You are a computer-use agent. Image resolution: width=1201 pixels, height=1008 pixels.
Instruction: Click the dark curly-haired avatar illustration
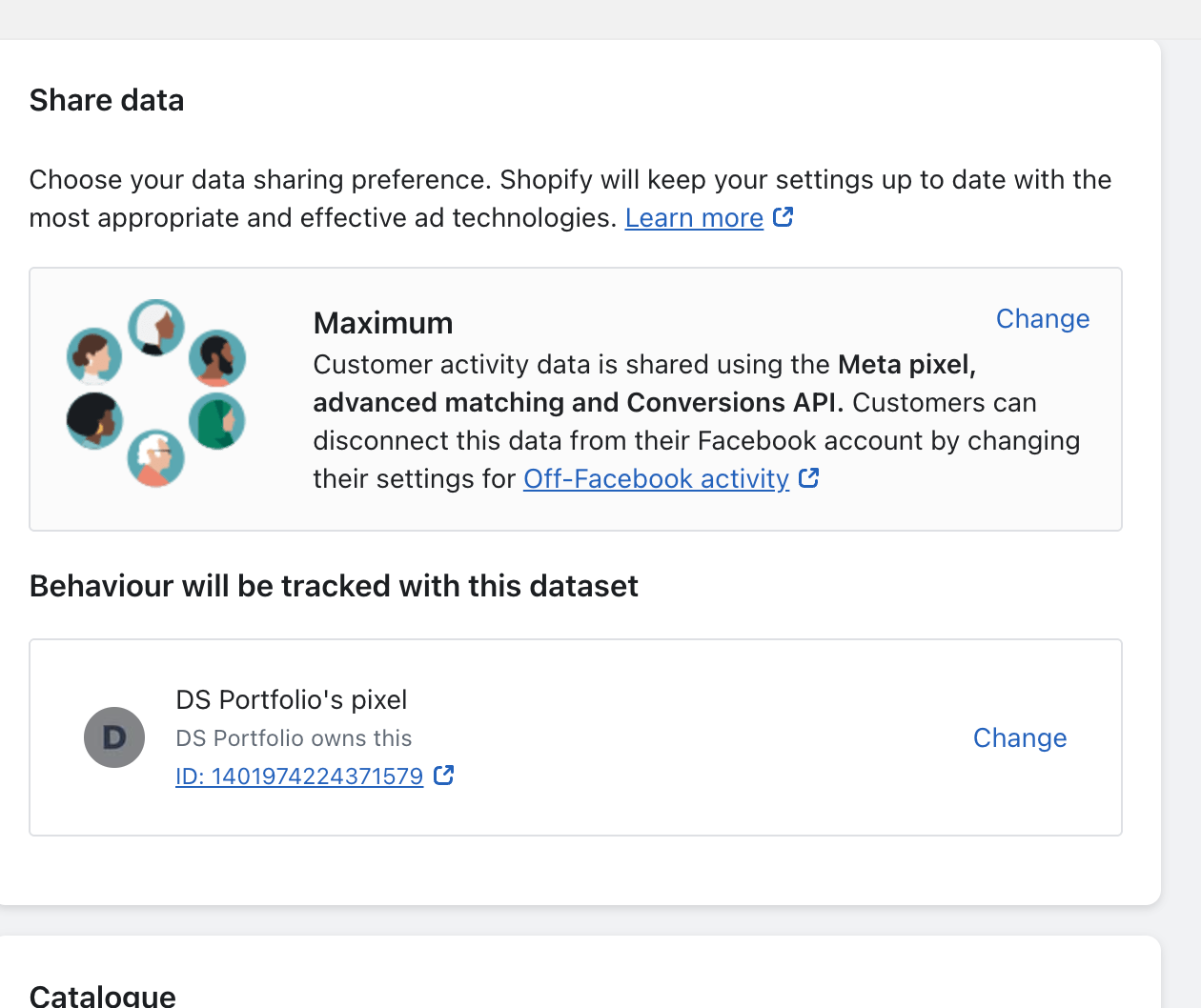94,420
